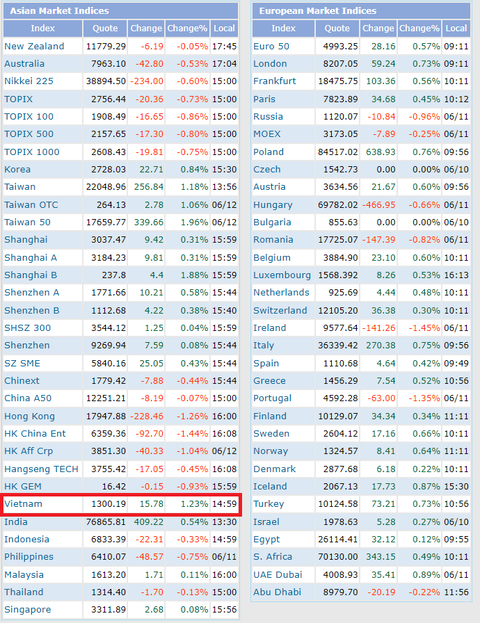Click the European table Quote column header
The image size is (480, 623).
coord(337,28)
